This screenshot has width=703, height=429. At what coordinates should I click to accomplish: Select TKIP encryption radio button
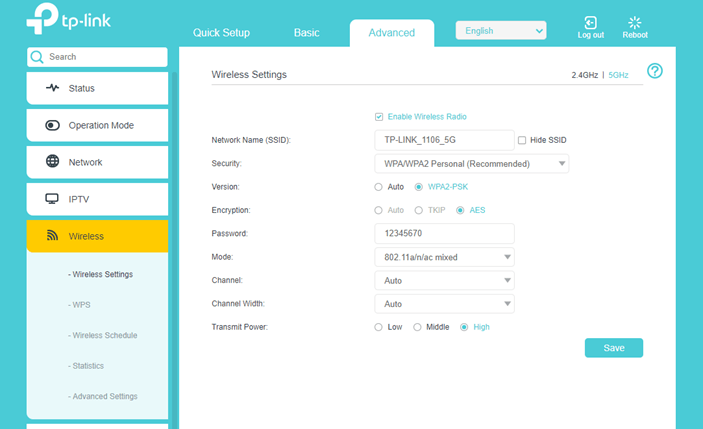[x=418, y=210]
